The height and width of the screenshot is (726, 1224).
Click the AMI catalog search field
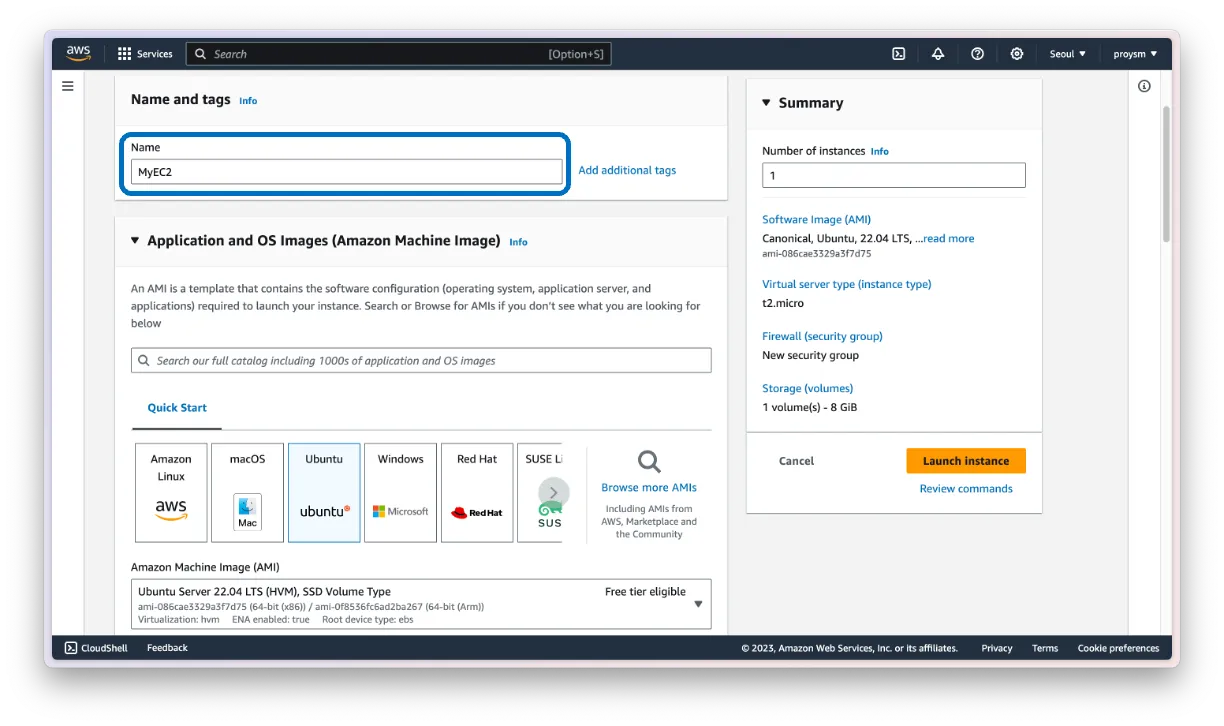(x=421, y=361)
